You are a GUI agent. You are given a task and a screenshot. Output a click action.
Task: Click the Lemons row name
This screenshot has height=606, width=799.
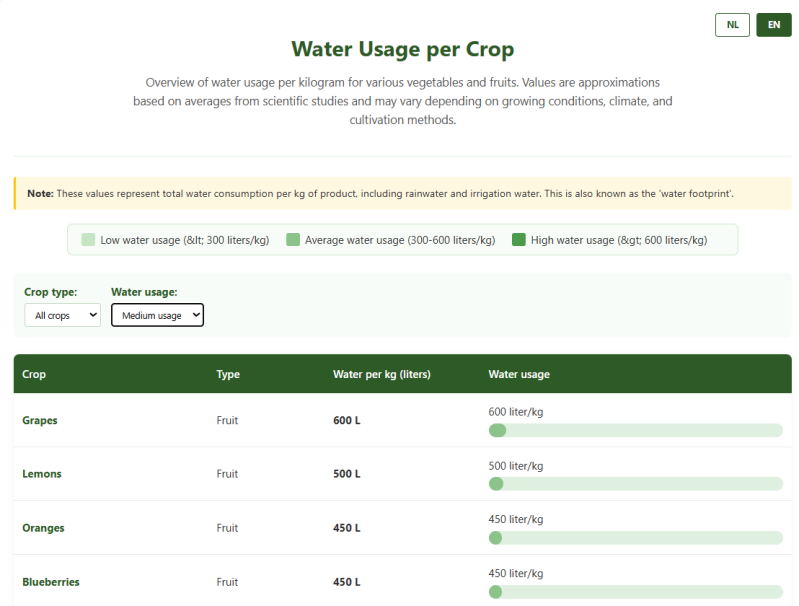(42, 474)
